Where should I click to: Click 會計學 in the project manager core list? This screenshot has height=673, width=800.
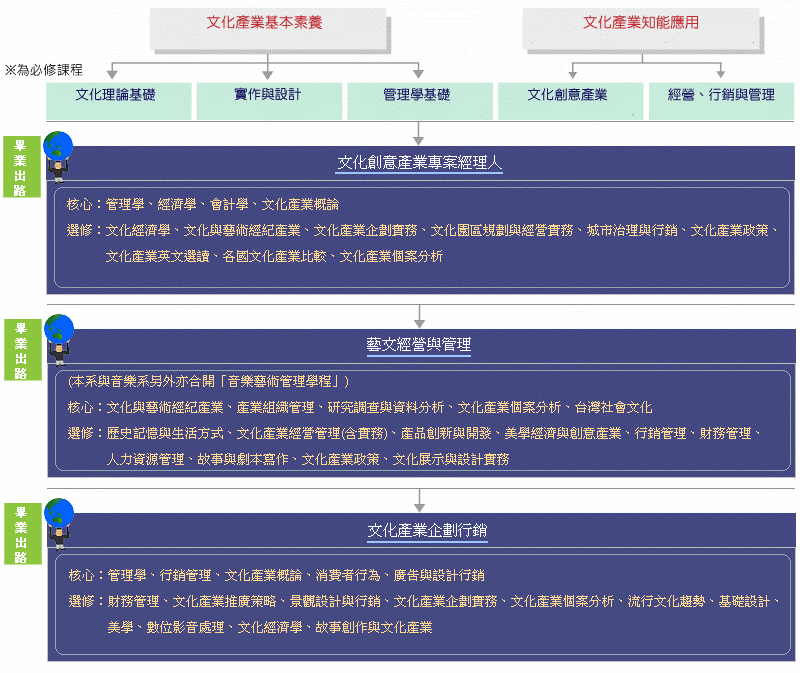pyautogui.click(x=229, y=205)
